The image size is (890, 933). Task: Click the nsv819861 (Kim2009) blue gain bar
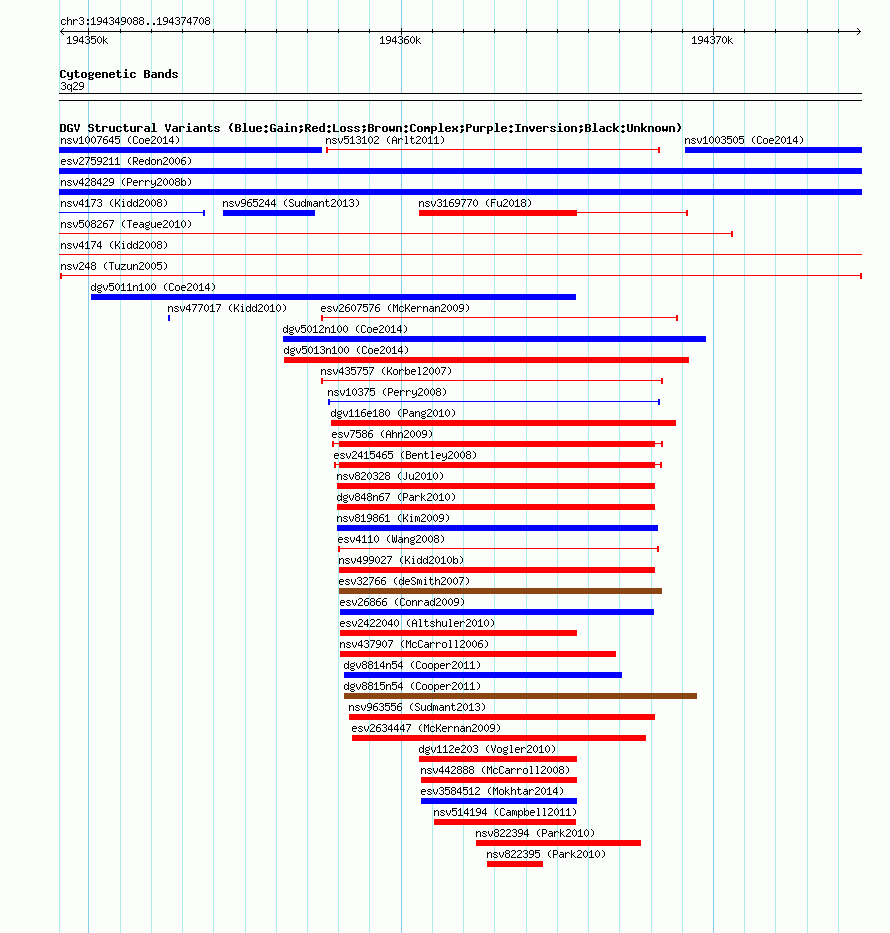pyautogui.click(x=497, y=528)
